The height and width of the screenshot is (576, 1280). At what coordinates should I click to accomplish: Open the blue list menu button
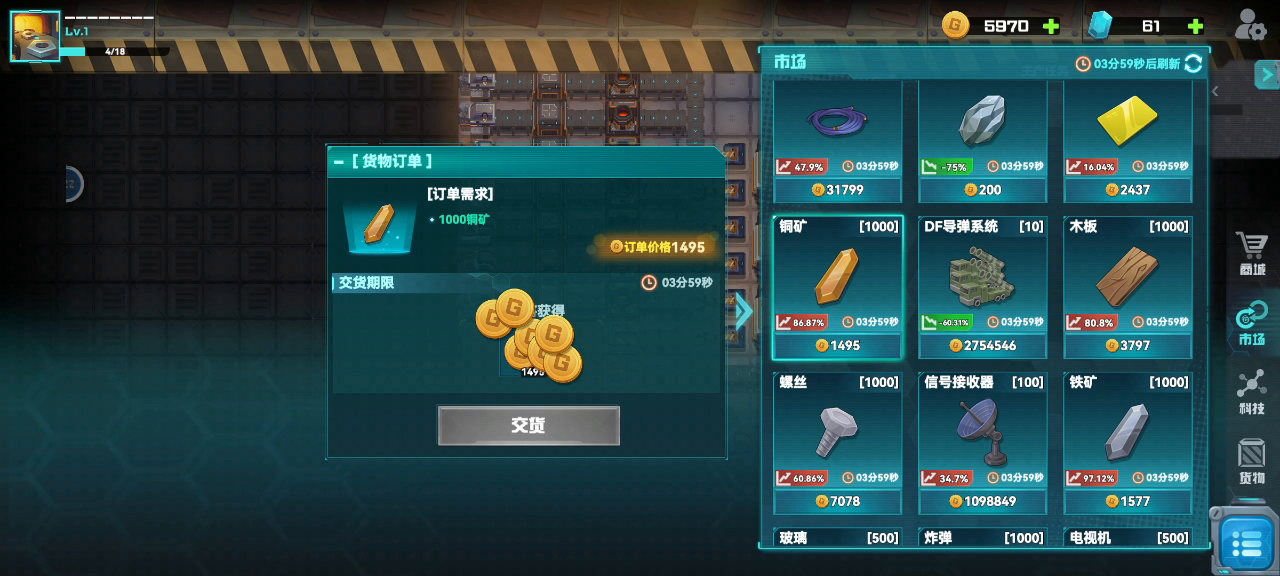(x=1245, y=542)
